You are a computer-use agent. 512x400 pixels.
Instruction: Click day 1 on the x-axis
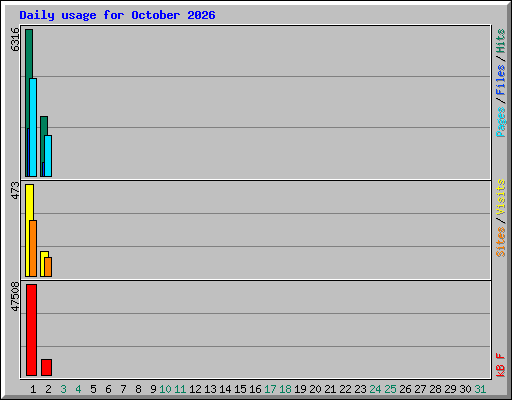pyautogui.click(x=33, y=389)
